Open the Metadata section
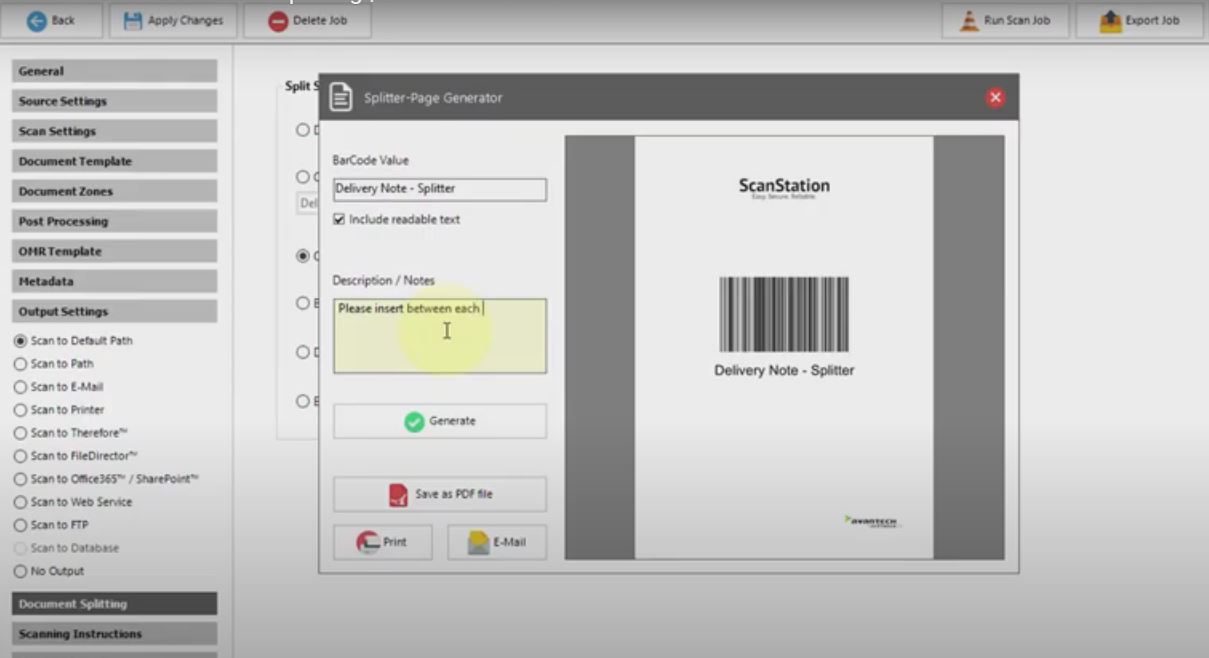The image size is (1209, 658). (114, 281)
